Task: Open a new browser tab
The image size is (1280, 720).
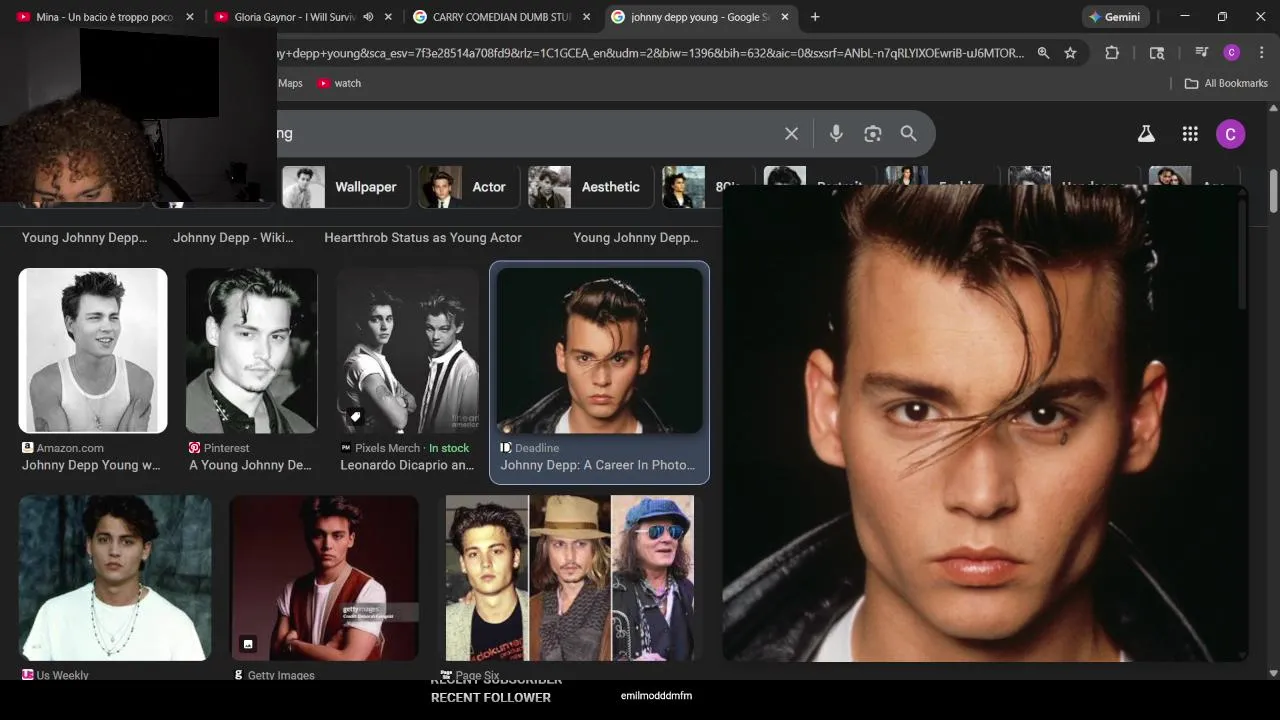Action: (x=815, y=17)
